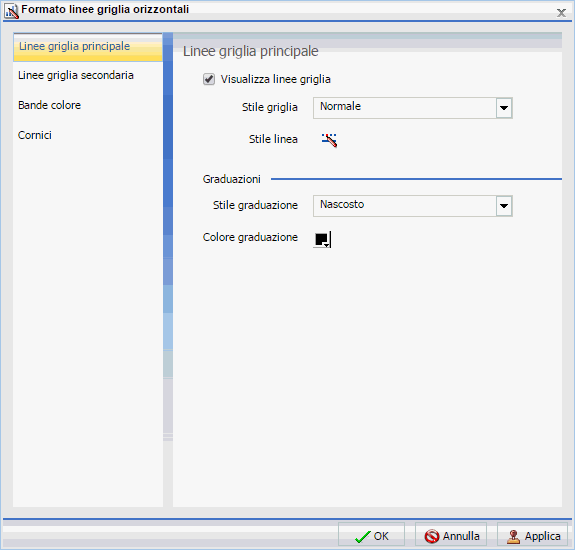575x550 pixels.
Task: Select Linee griglia principale tab
Action: [x=88, y=47]
